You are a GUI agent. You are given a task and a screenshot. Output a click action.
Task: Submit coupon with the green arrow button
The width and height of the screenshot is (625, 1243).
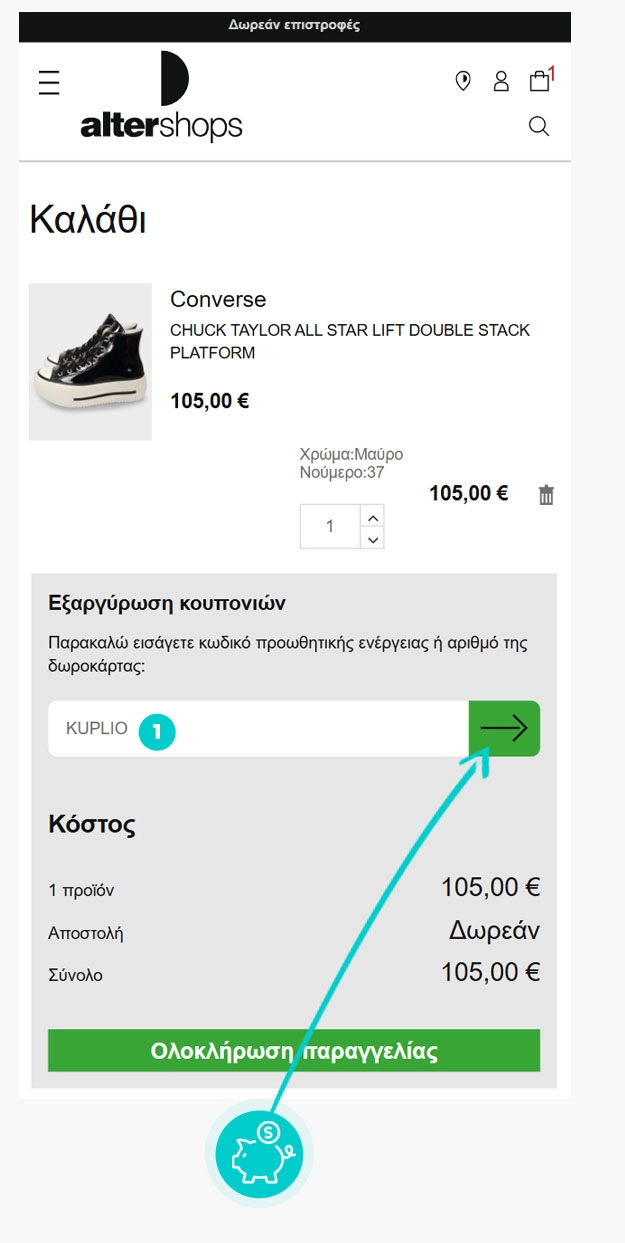point(504,729)
